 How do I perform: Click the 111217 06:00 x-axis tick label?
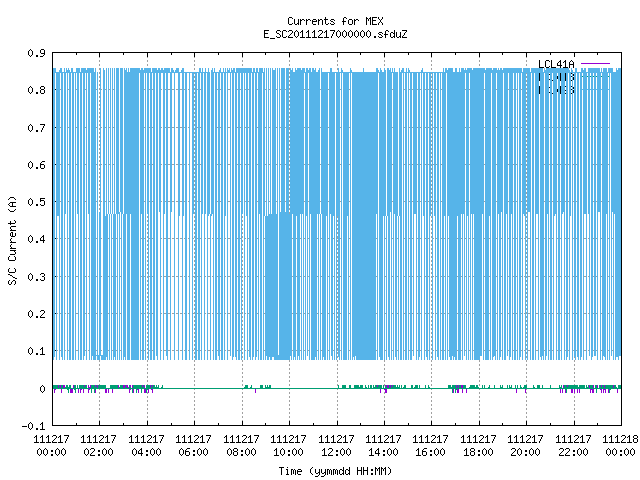(x=193, y=446)
